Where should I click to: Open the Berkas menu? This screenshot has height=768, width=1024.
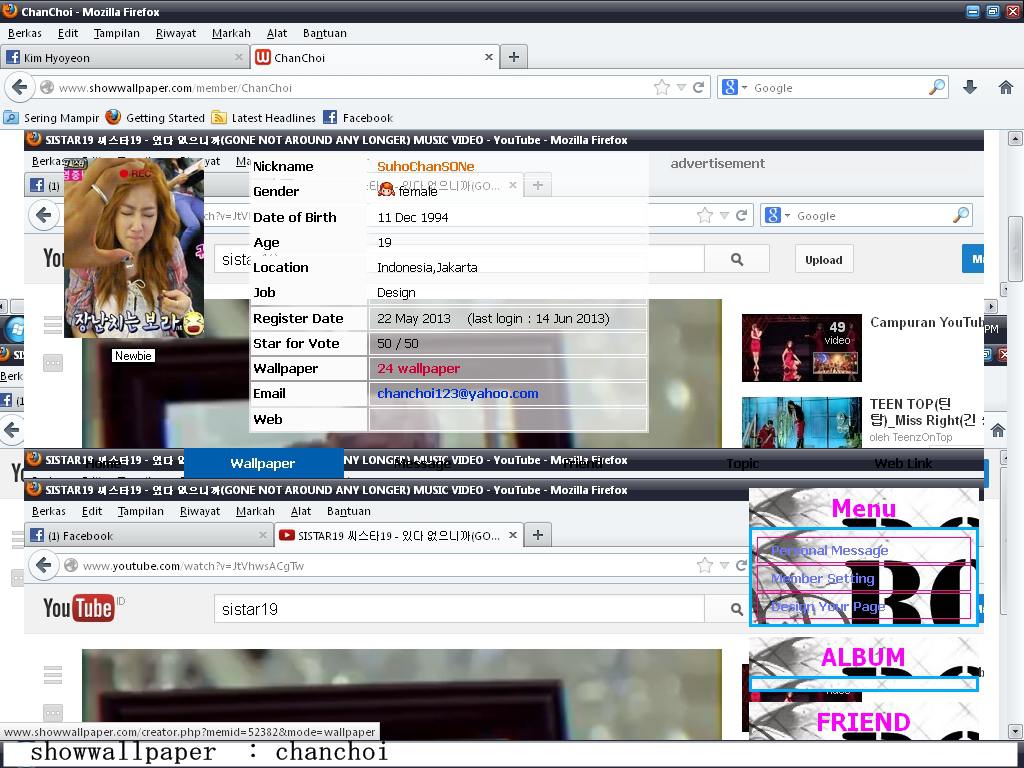point(25,33)
